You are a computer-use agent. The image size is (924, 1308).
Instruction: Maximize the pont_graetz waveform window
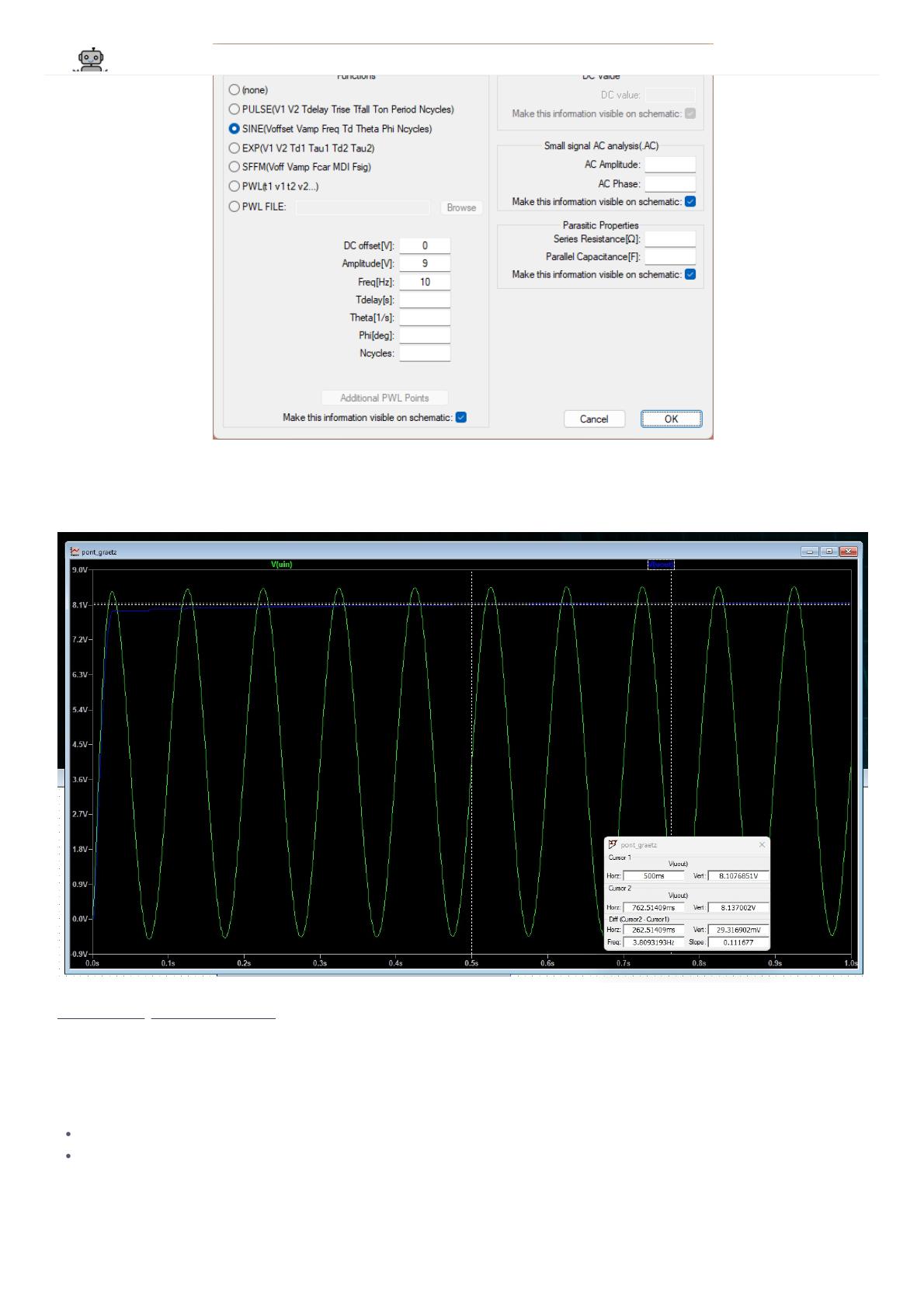829,551
